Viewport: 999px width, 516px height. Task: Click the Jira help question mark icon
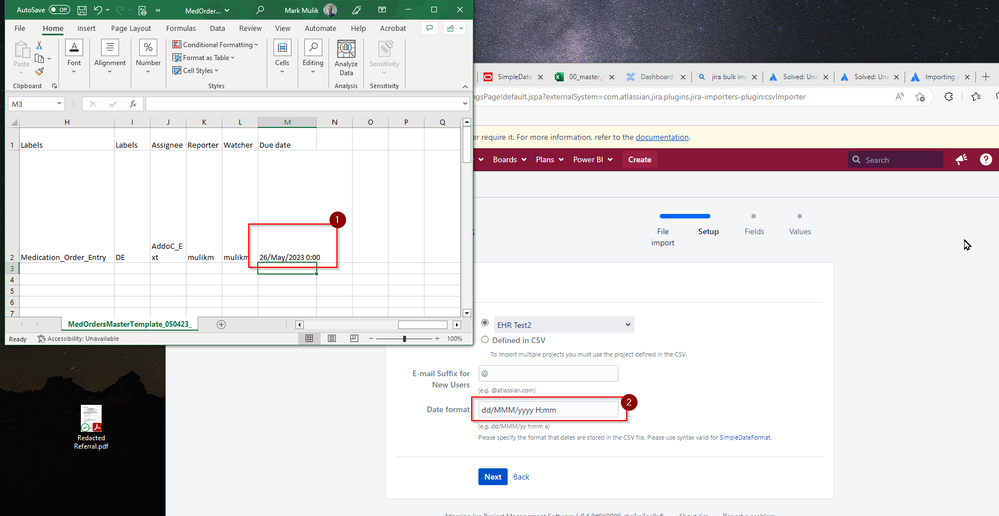coord(986,160)
